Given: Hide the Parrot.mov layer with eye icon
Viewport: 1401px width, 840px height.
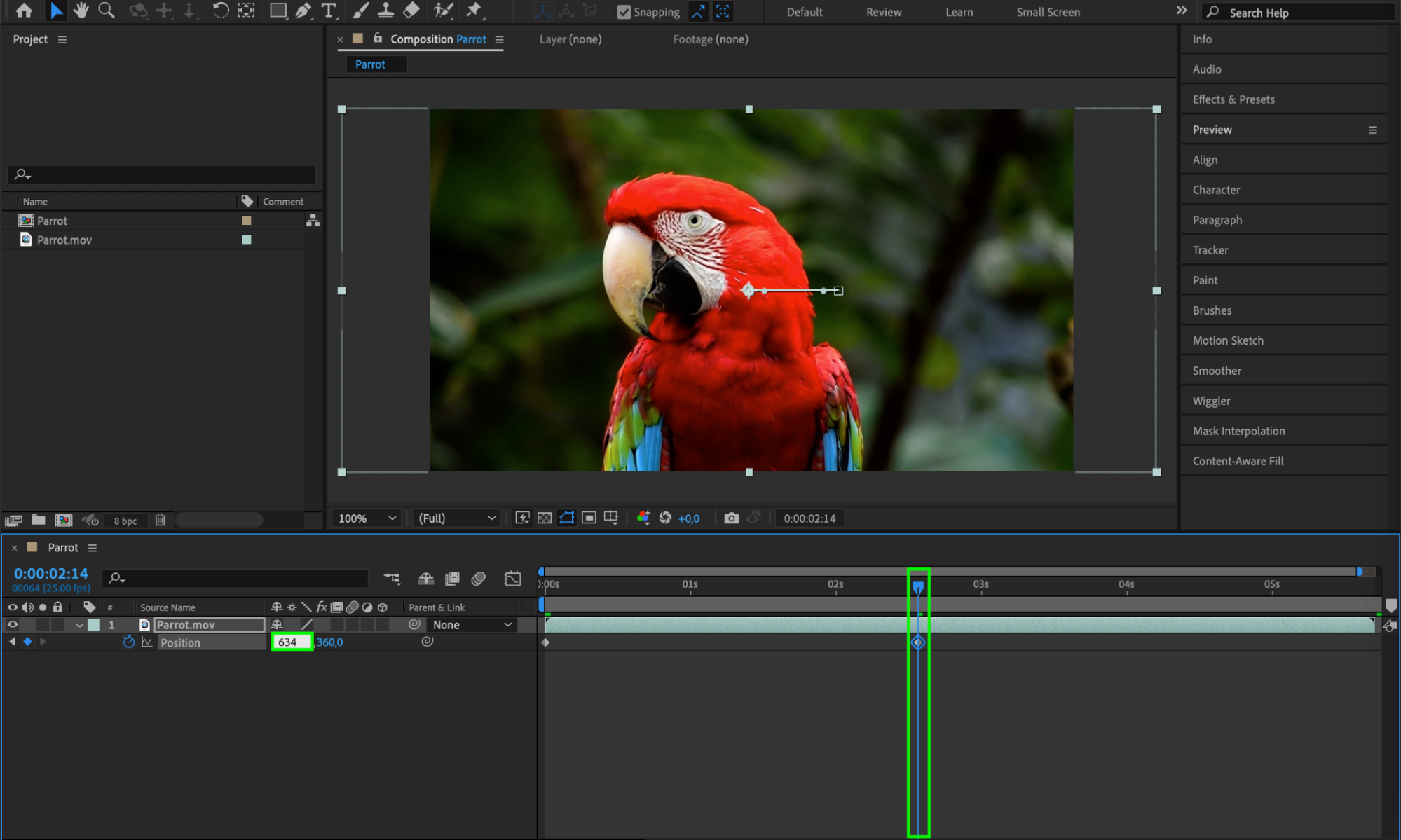Looking at the screenshot, I should click(x=13, y=624).
